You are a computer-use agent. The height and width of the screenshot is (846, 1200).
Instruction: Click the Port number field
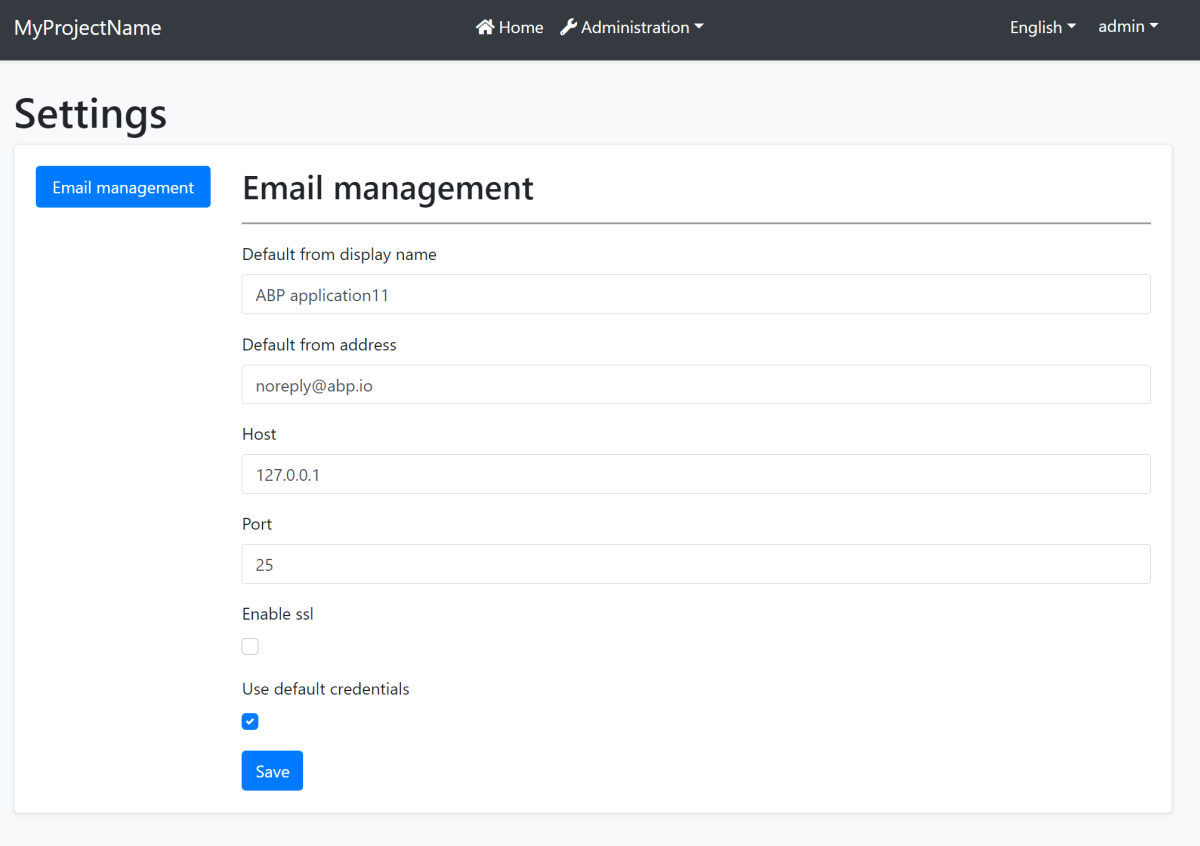(x=696, y=564)
